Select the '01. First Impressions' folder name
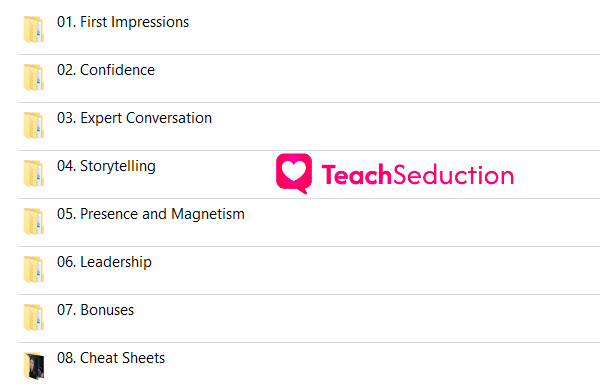The width and height of the screenshot is (600, 390). [123, 22]
